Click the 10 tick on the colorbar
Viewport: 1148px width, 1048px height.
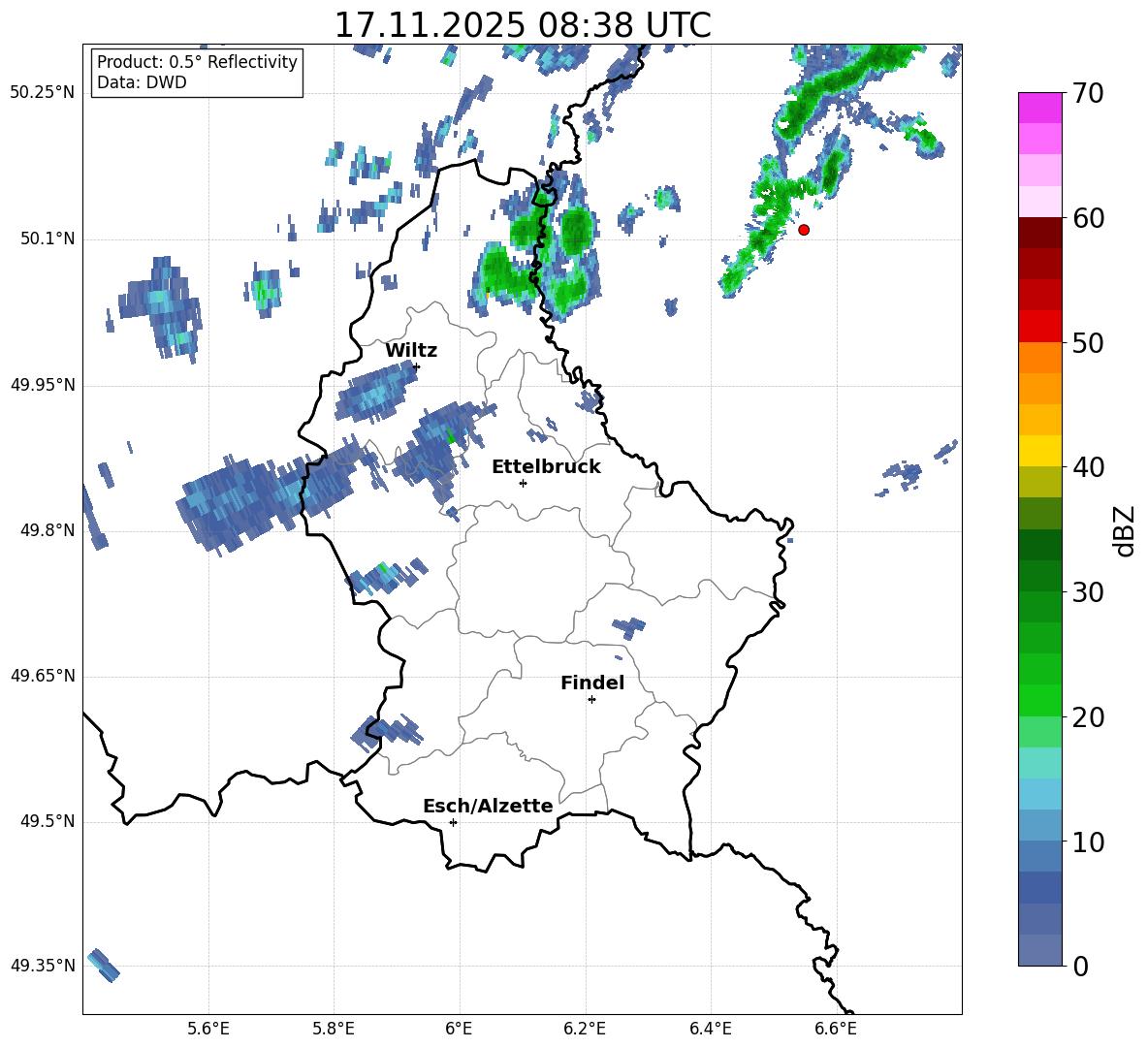coord(1088,842)
